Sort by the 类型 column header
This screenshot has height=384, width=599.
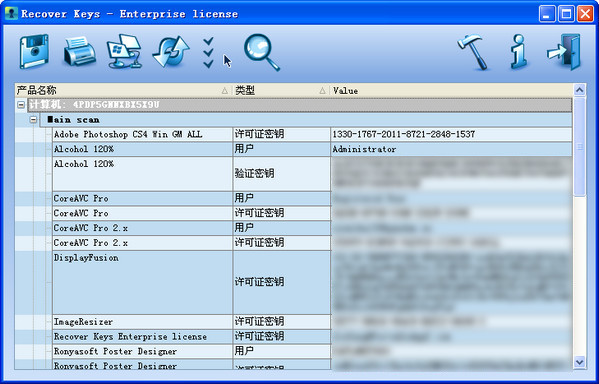click(x=281, y=90)
